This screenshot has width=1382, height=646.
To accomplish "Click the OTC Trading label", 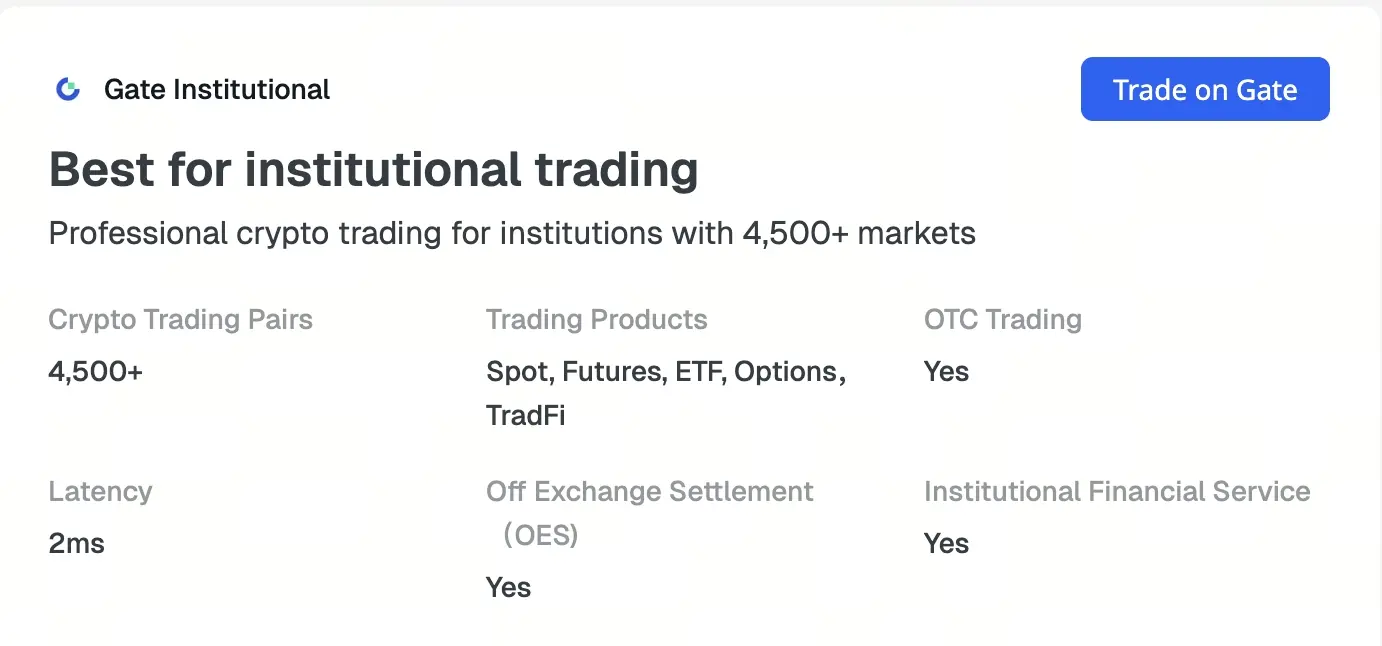I will 1002,320.
